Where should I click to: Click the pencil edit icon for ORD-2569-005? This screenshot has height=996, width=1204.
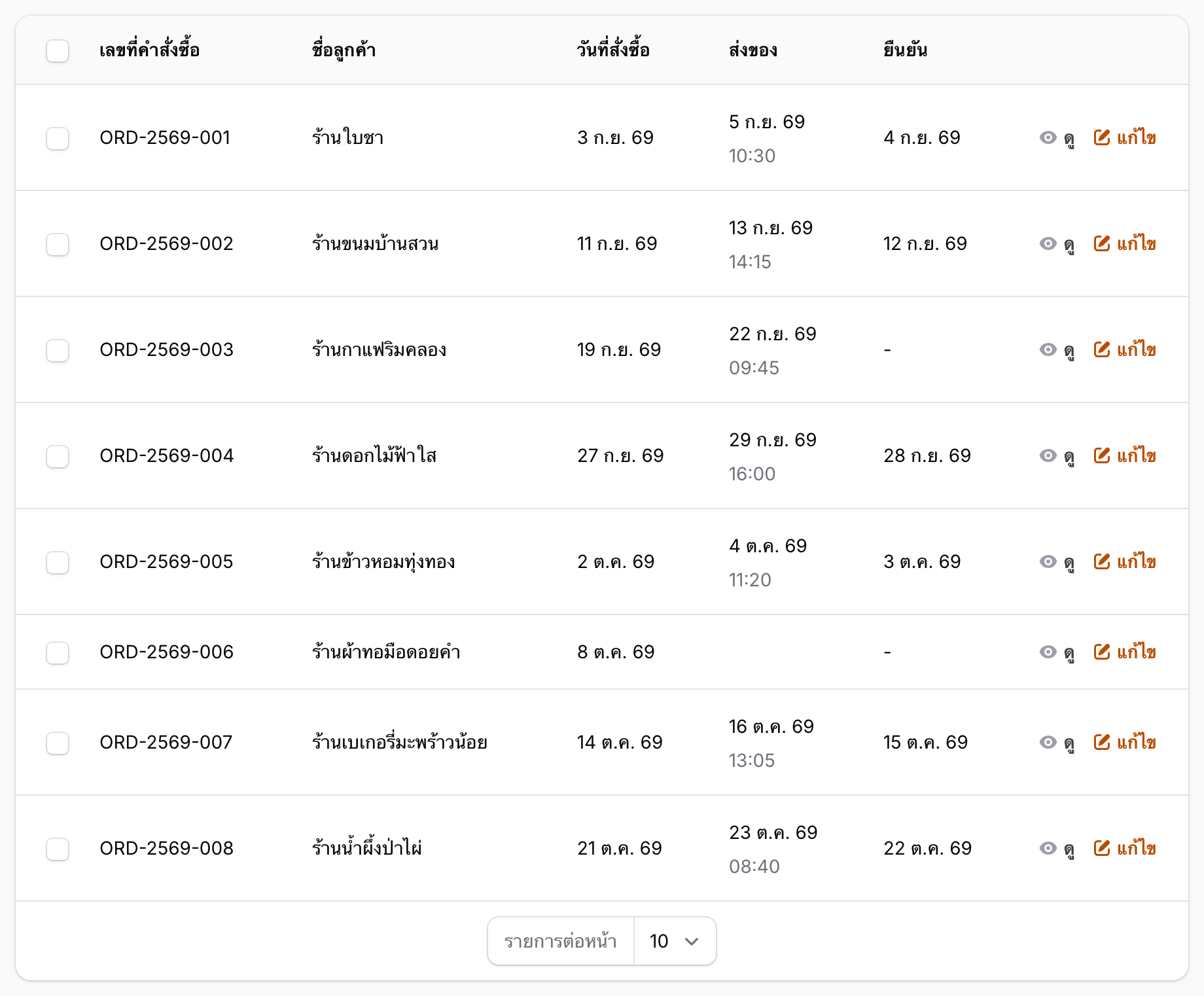(1102, 561)
